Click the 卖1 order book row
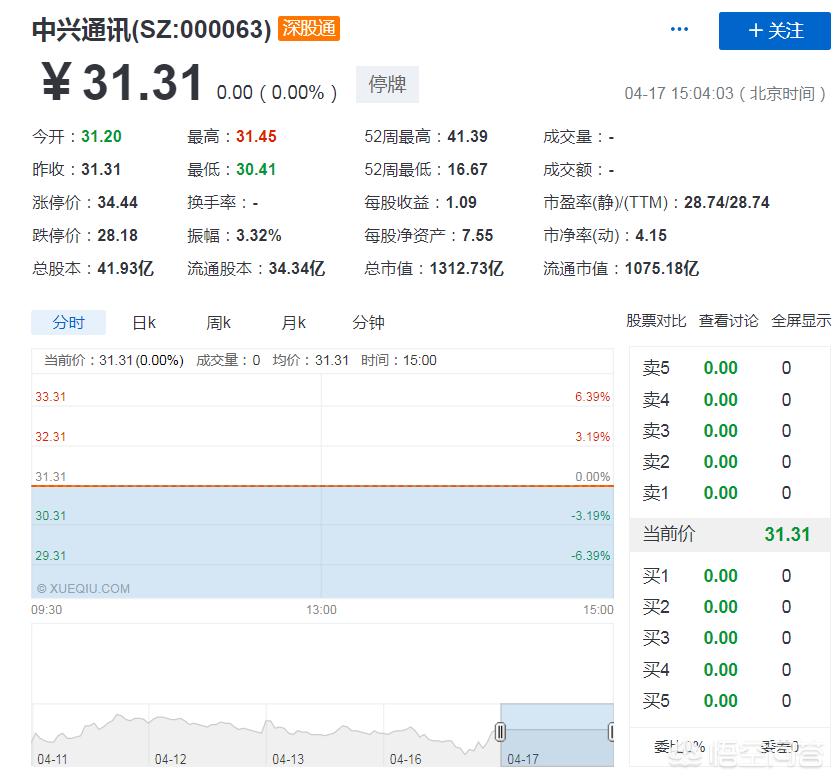Viewport: 839px width, 783px height. 730,492
